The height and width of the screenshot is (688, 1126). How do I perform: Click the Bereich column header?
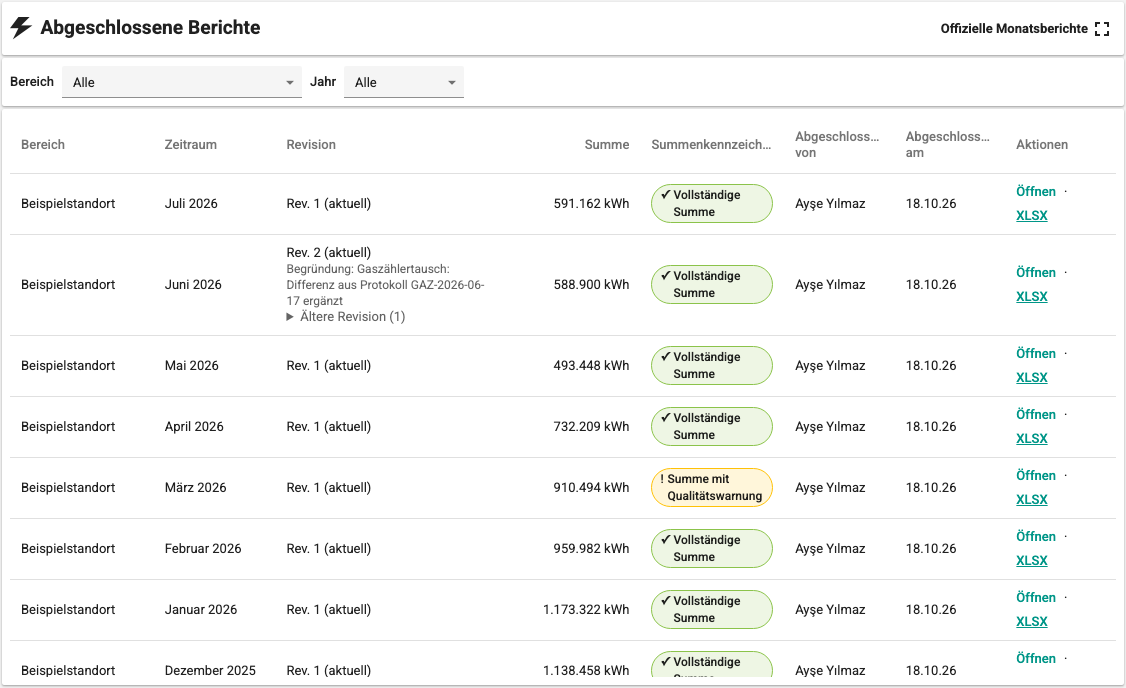[x=43, y=145]
